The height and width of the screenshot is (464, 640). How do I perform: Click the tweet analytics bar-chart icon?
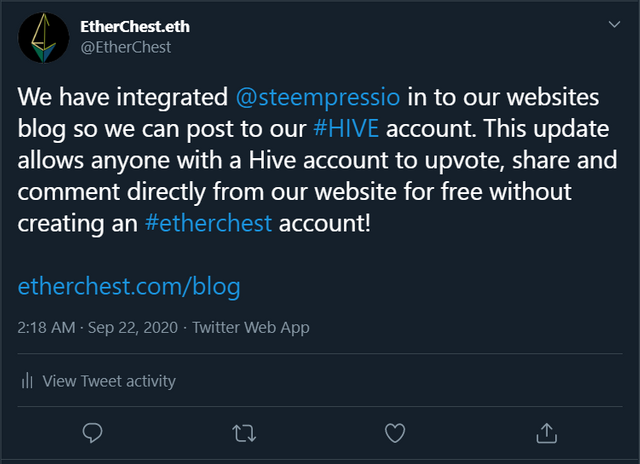click(27, 381)
